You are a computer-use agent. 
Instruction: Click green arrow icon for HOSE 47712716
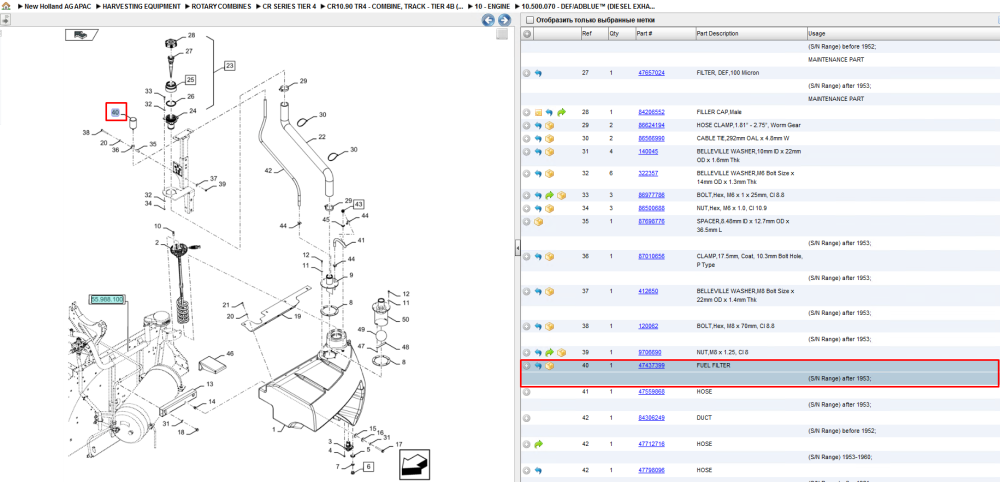click(538, 444)
